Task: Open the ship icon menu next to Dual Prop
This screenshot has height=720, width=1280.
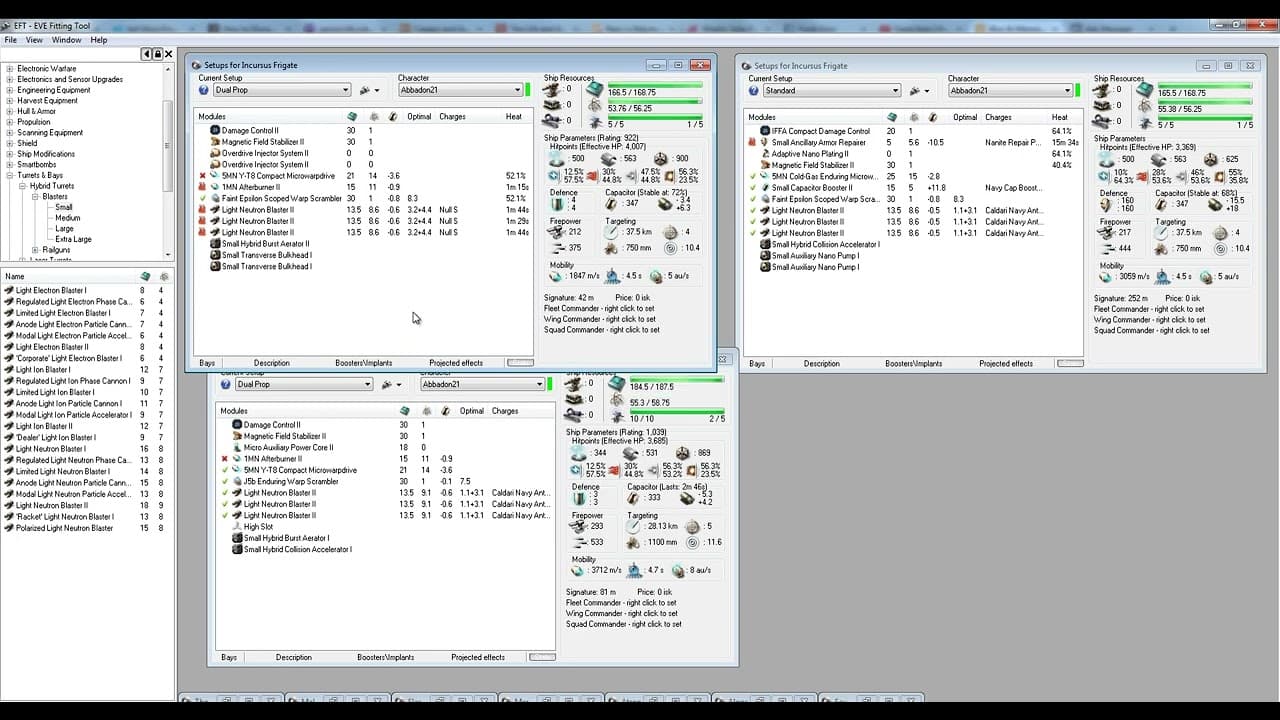Action: click(x=370, y=90)
